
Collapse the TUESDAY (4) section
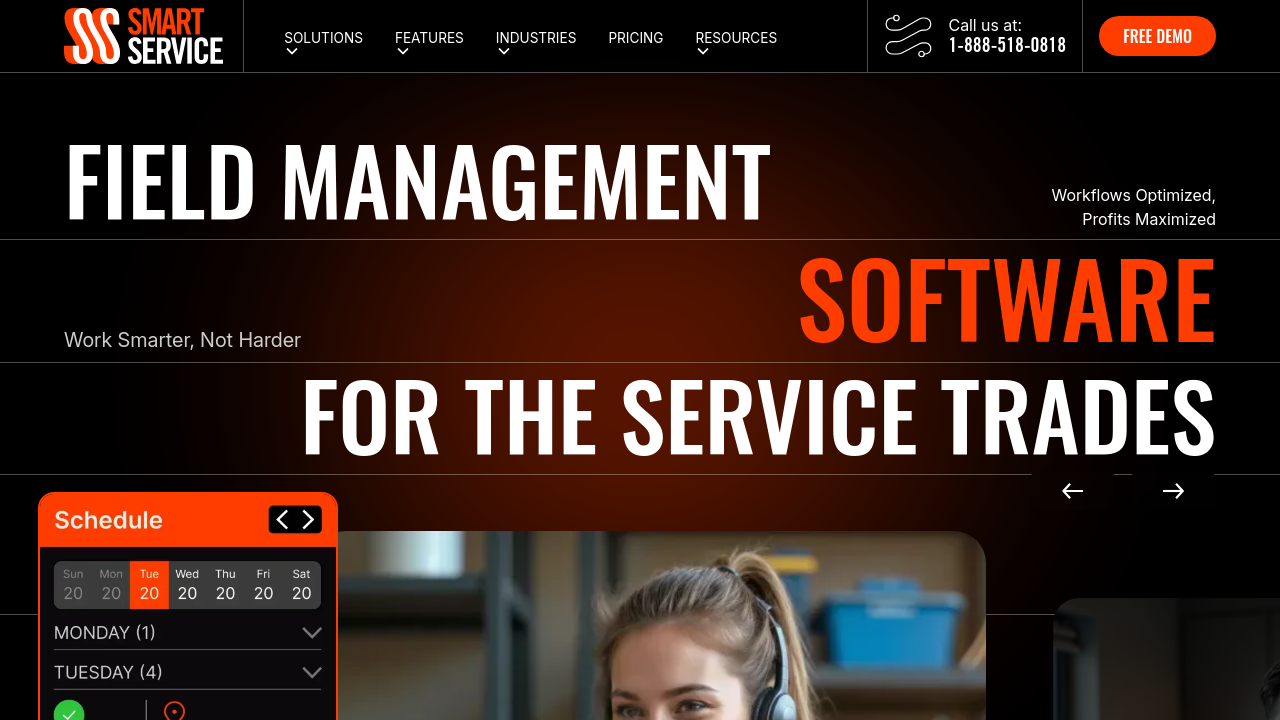(311, 673)
